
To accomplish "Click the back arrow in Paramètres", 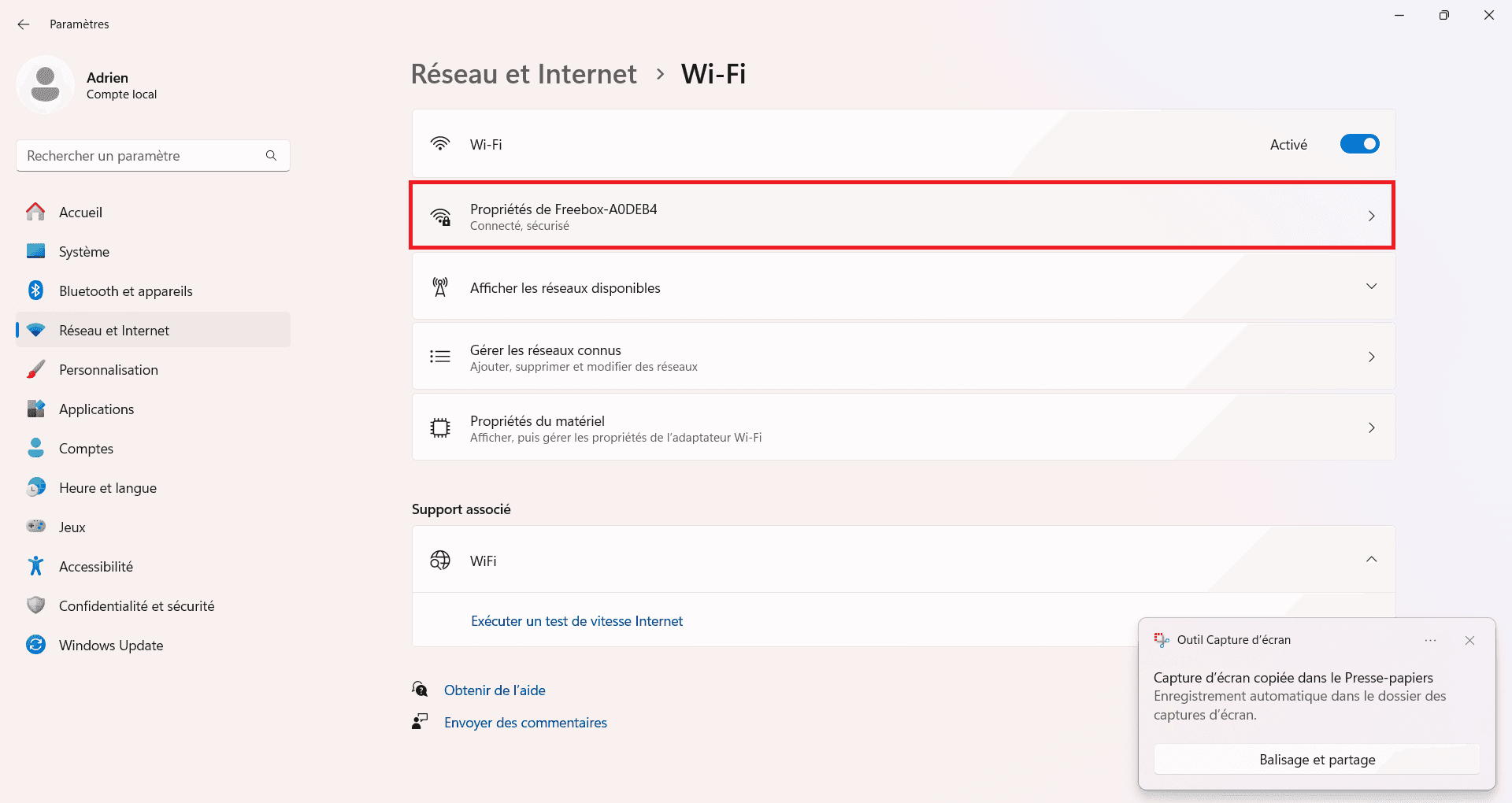I will (x=24, y=24).
